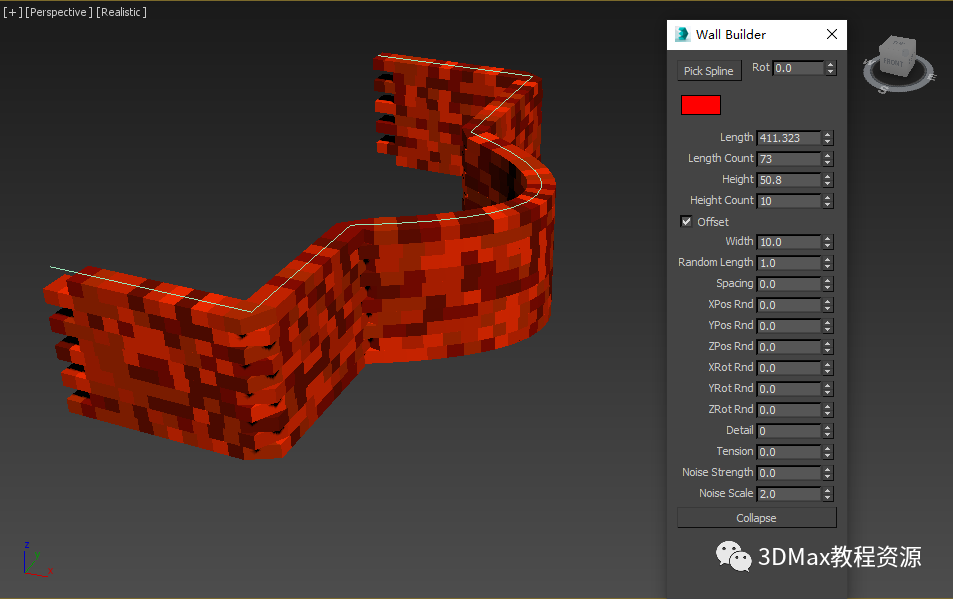Screen dimensions: 953x599
Task: Click the Noise Scale spinner arrows
Action: (827, 494)
